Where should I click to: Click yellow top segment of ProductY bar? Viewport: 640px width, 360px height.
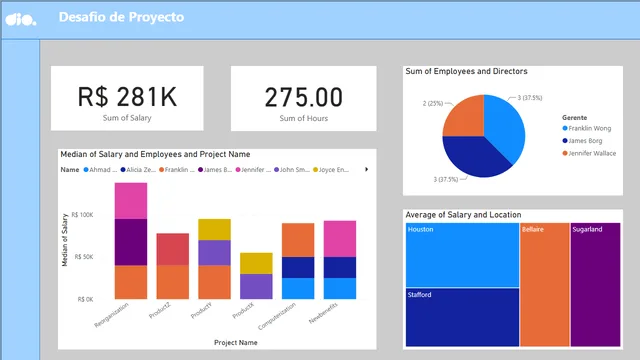click(x=214, y=230)
